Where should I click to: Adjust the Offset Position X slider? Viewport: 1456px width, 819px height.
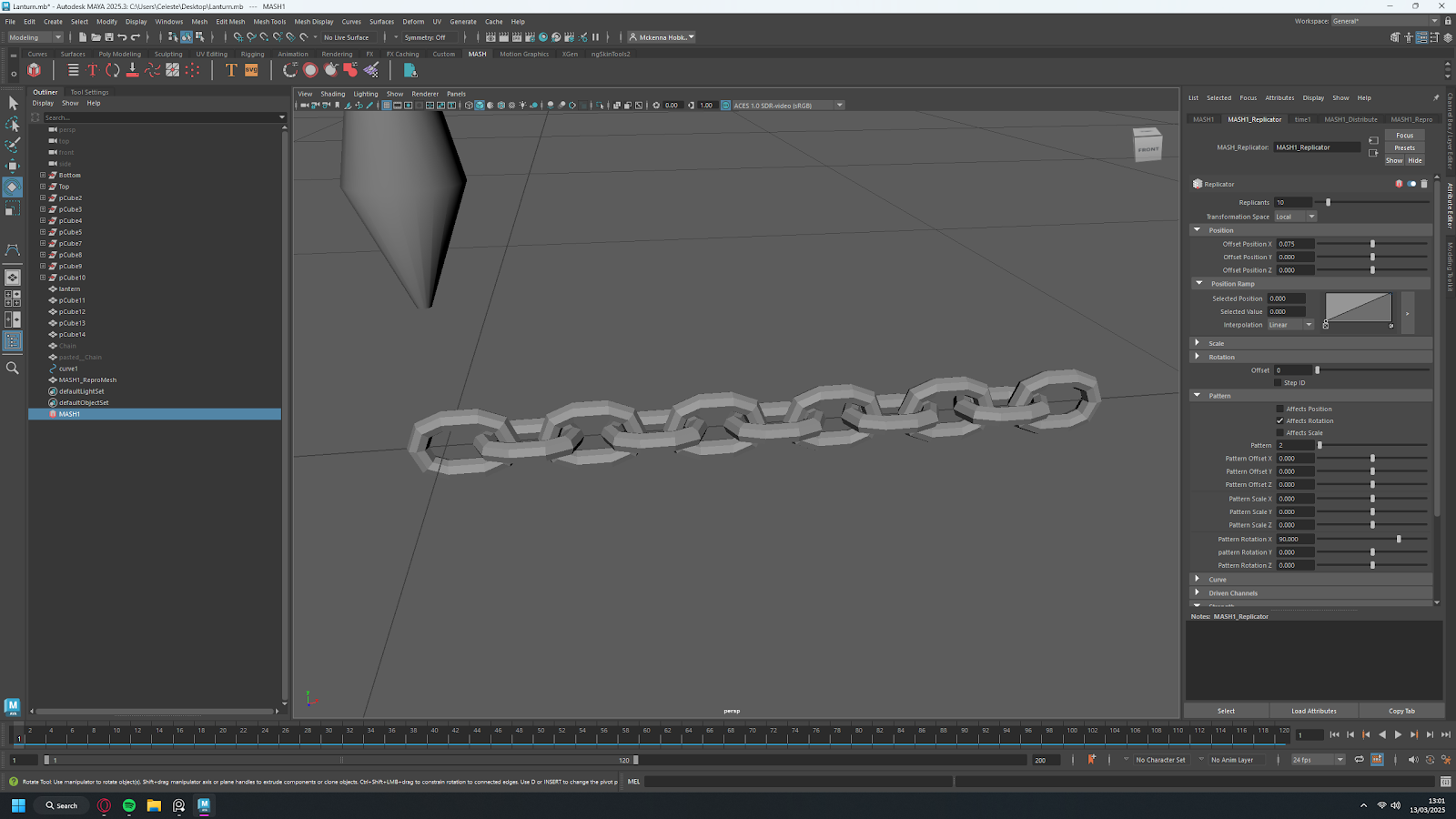click(1371, 244)
